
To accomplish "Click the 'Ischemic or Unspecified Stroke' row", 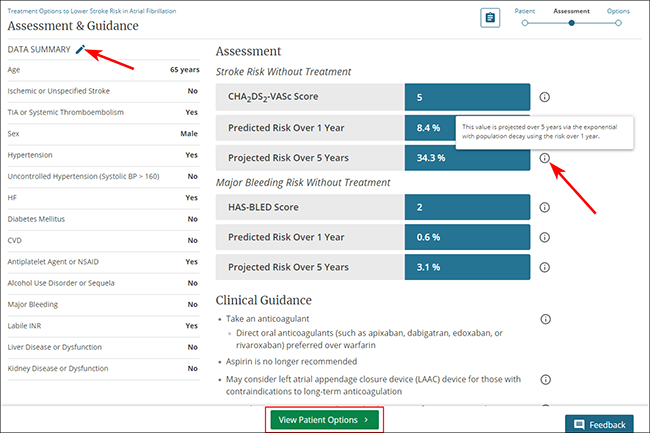I will click(103, 91).
